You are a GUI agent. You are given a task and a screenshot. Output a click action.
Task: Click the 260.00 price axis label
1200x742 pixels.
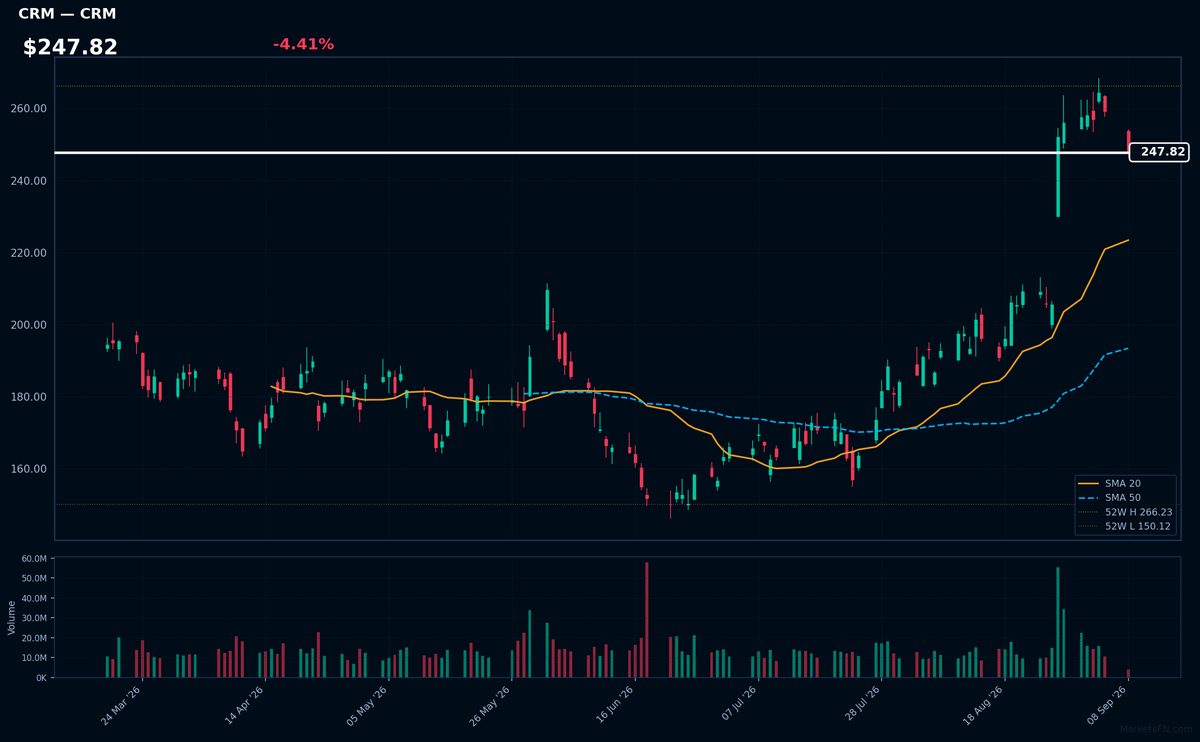click(30, 109)
